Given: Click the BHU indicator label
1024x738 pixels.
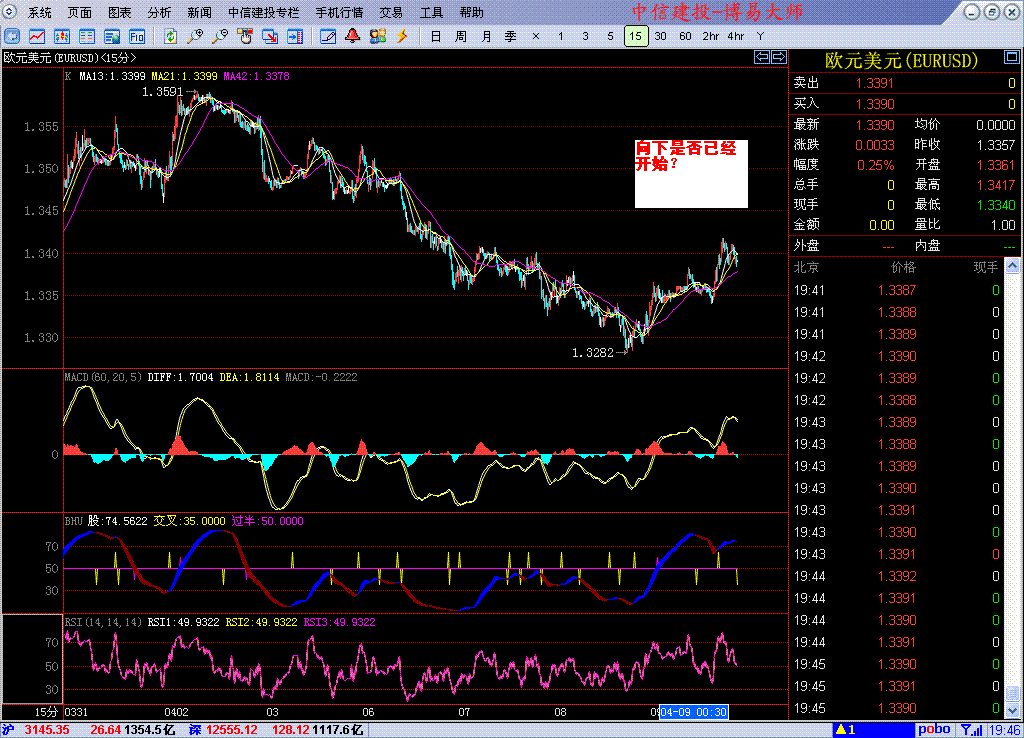Looking at the screenshot, I should pyautogui.click(x=74, y=521).
